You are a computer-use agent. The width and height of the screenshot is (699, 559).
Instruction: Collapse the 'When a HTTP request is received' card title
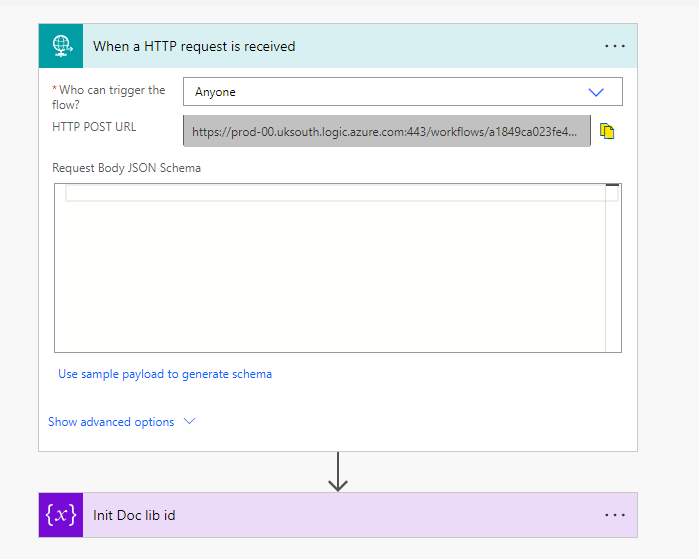[x=194, y=46]
